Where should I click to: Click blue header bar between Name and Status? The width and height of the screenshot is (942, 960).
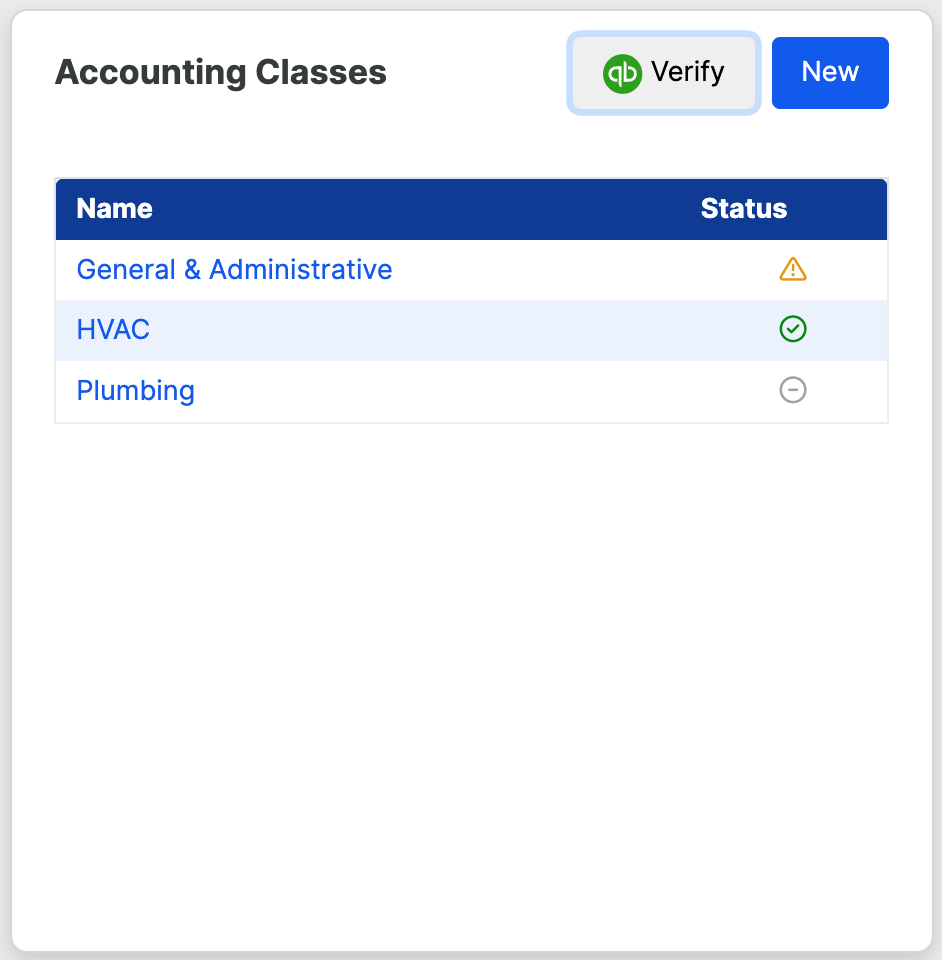tap(420, 209)
